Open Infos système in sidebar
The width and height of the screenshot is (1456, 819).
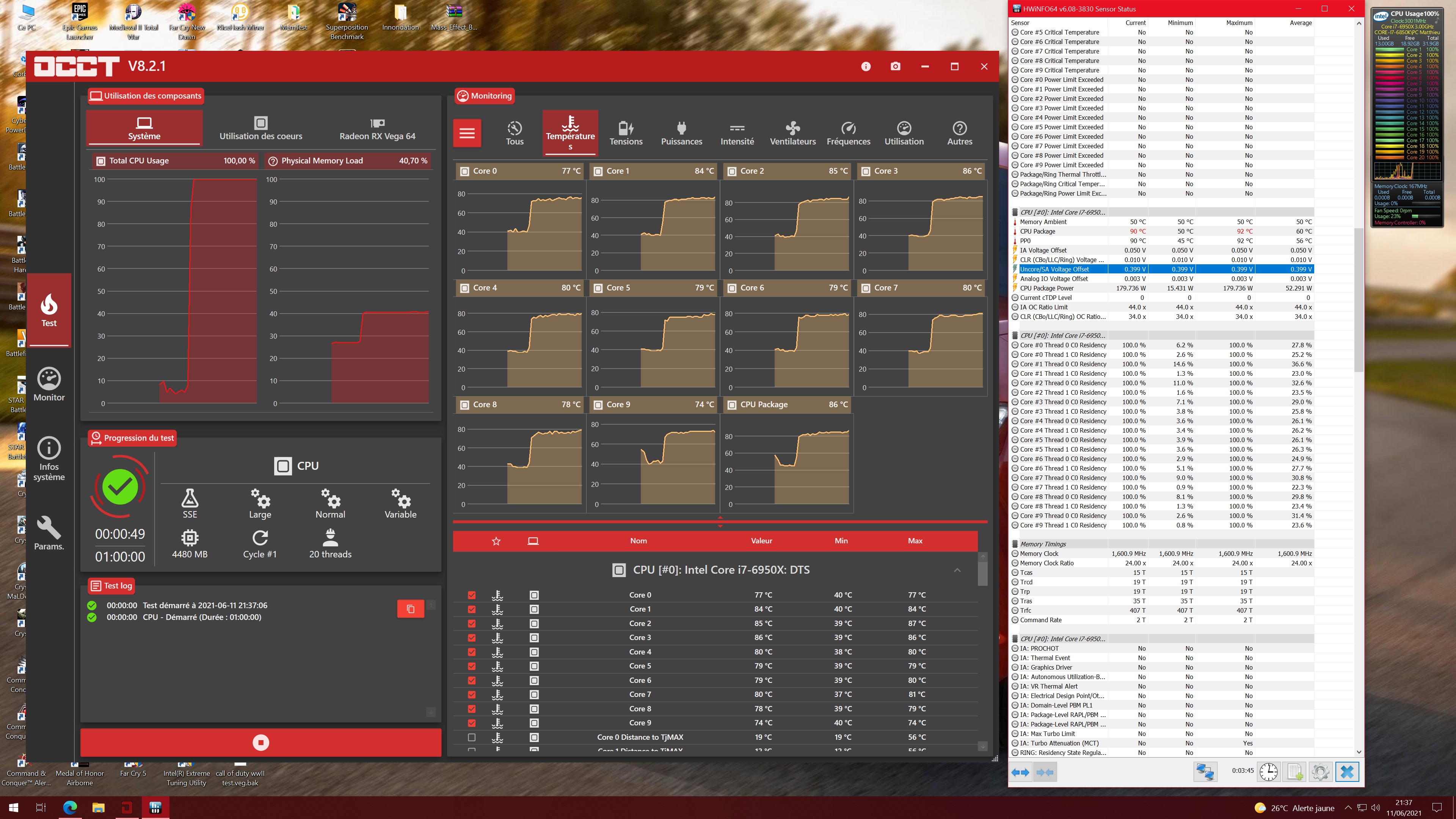49,458
